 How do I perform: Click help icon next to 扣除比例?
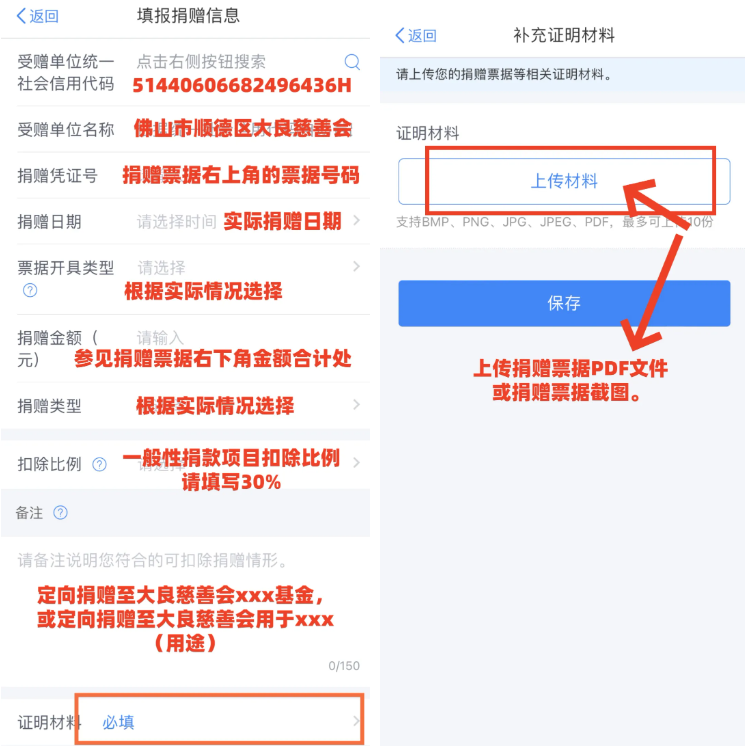[99, 464]
